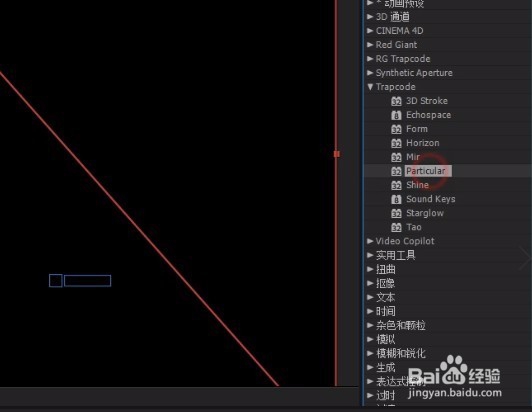Click the effect icon beside Form
The height and width of the screenshot is (412, 532).
(x=396, y=129)
